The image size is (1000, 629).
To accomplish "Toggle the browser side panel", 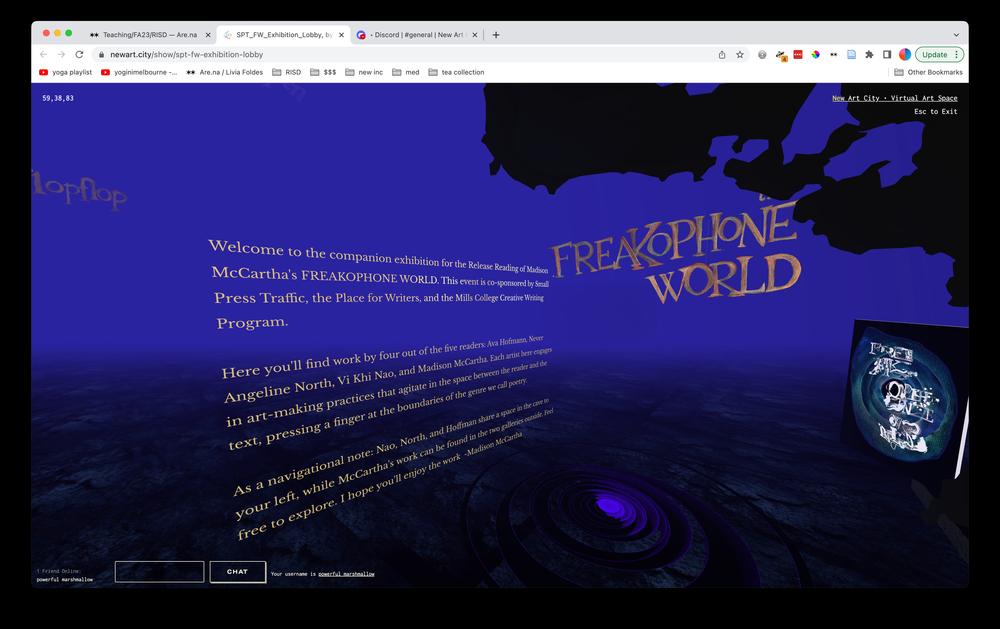I will point(887,55).
